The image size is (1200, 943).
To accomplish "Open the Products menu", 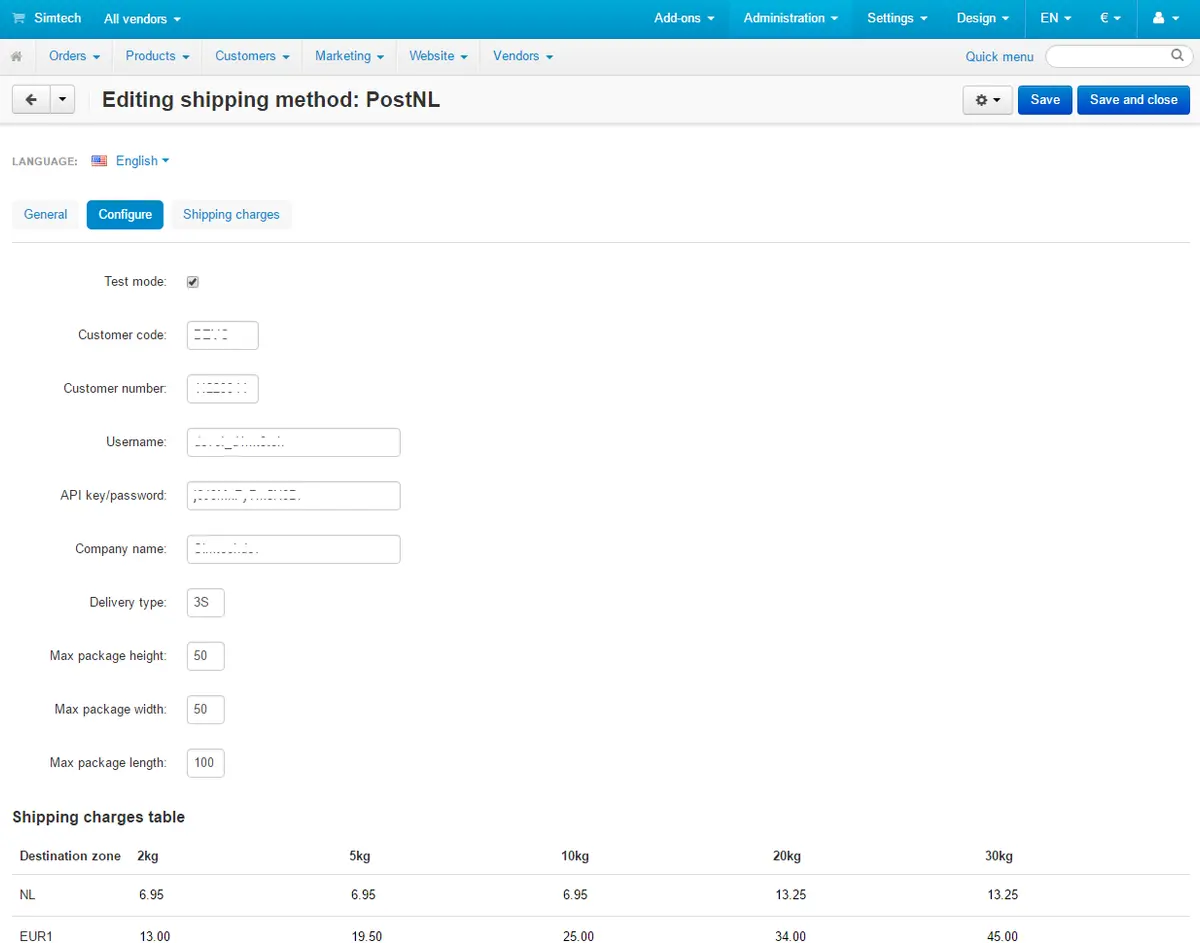I will (x=157, y=56).
